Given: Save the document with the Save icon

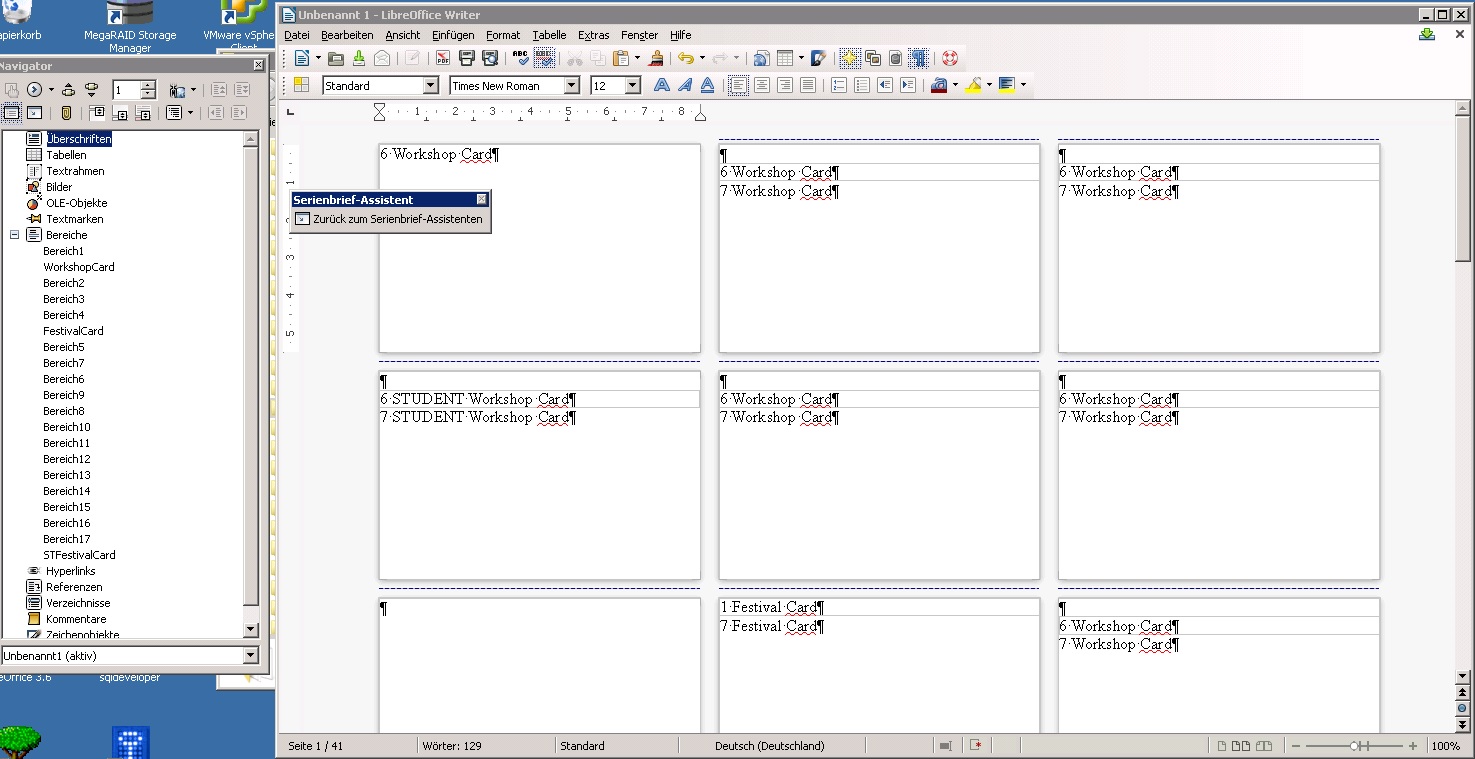Looking at the screenshot, I should pos(359,58).
